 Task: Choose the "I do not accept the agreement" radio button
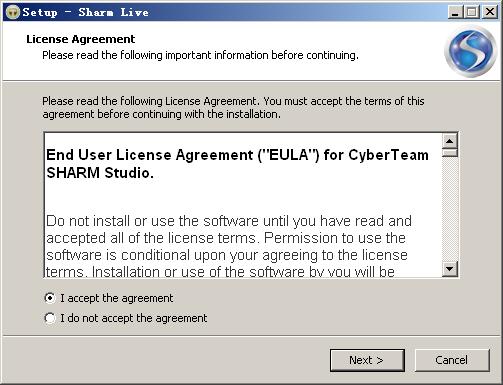[50, 318]
